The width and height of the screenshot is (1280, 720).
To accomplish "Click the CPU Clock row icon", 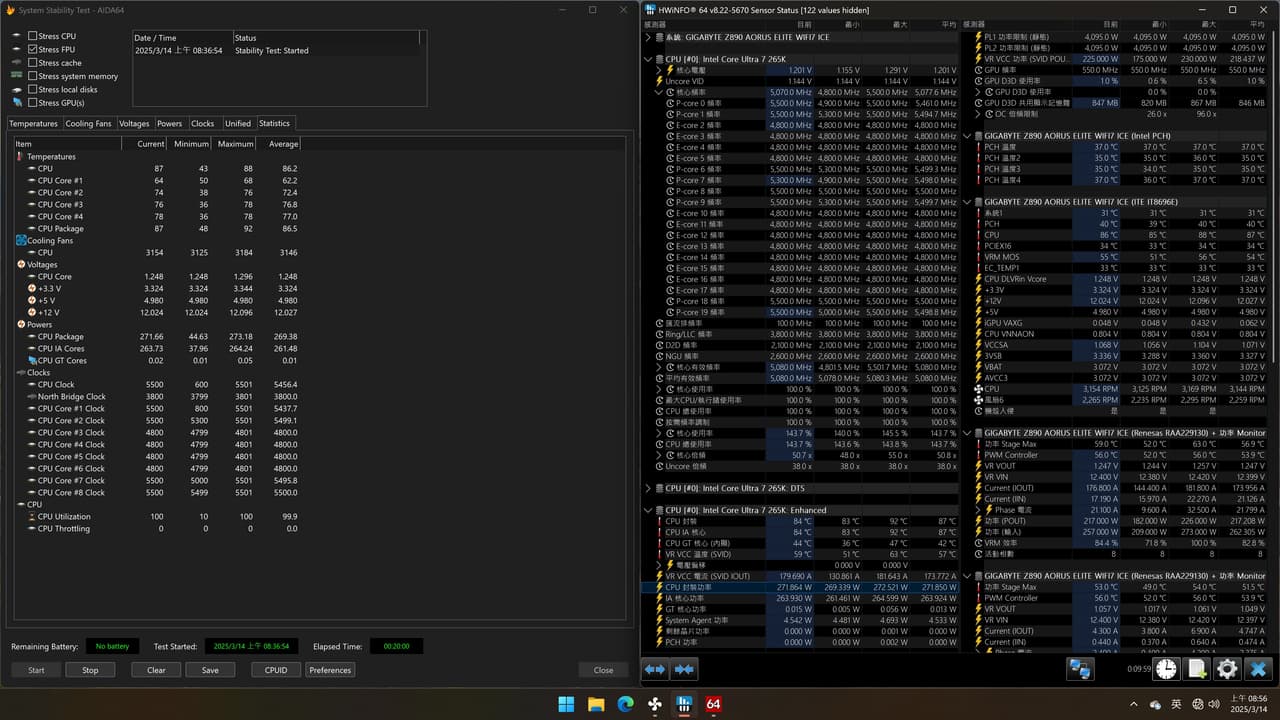I will (x=32, y=385).
